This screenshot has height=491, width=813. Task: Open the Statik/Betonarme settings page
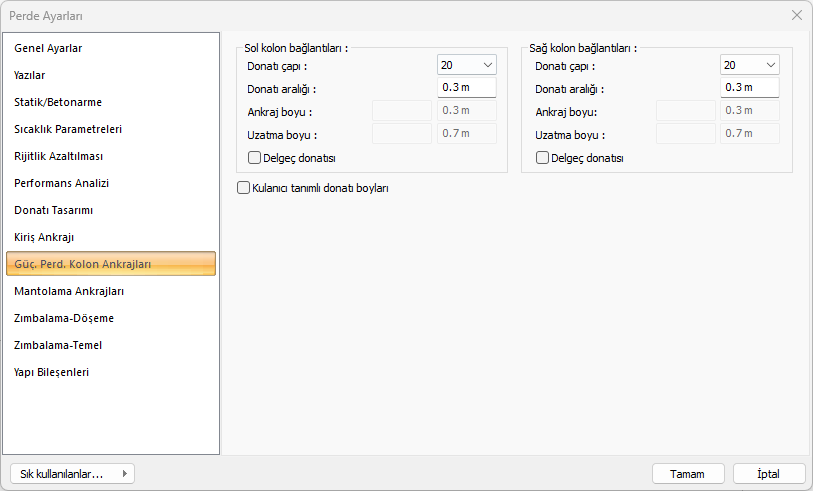point(58,102)
